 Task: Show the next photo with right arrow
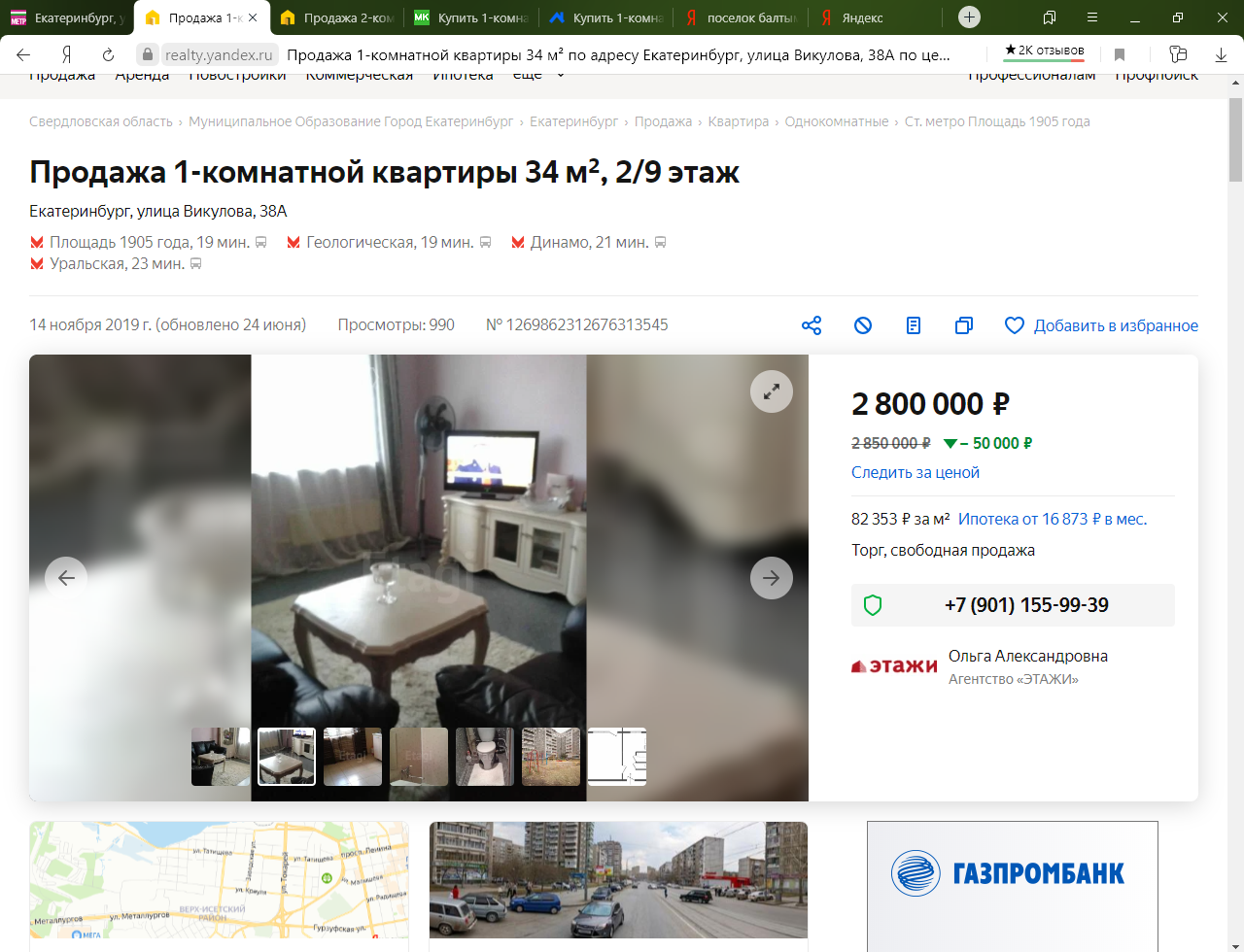[772, 578]
